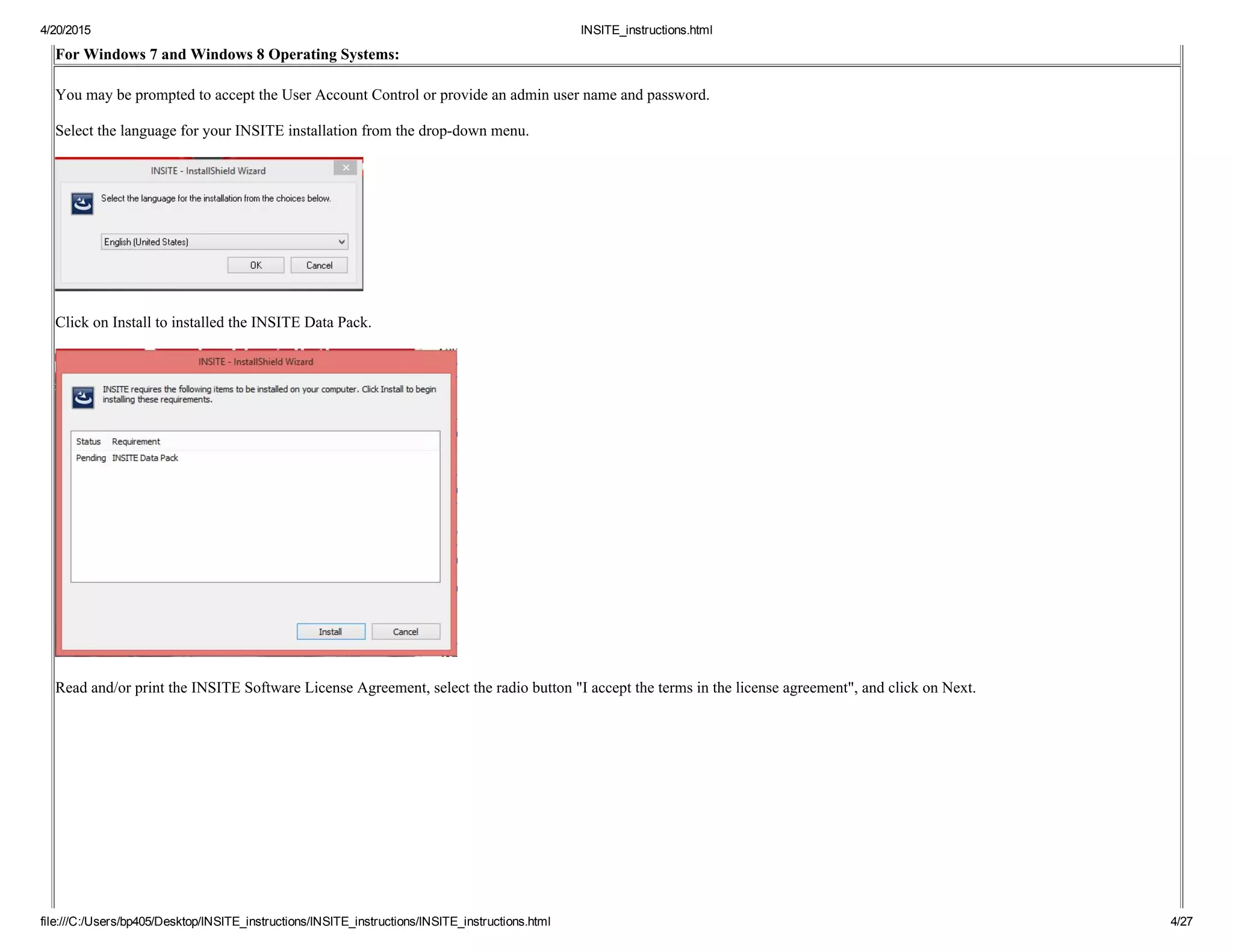
Task: Click the Requirement column header
Action: pyautogui.click(x=136, y=442)
